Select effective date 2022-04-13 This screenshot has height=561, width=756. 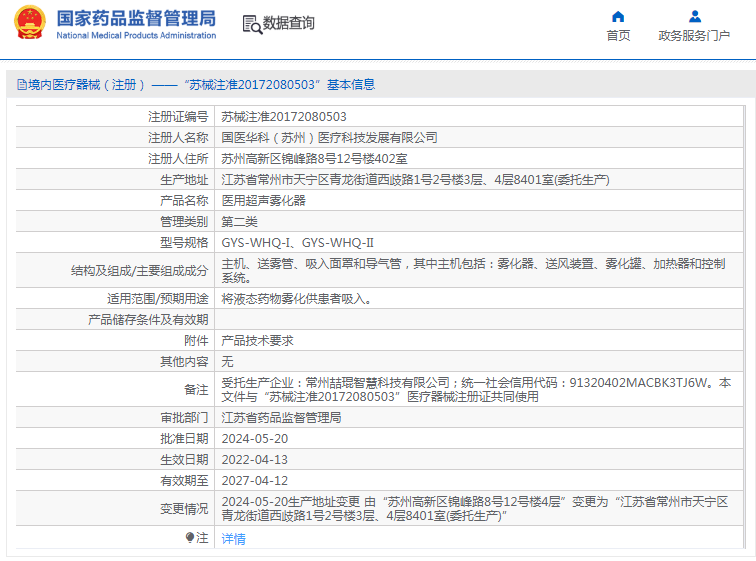pos(255,460)
